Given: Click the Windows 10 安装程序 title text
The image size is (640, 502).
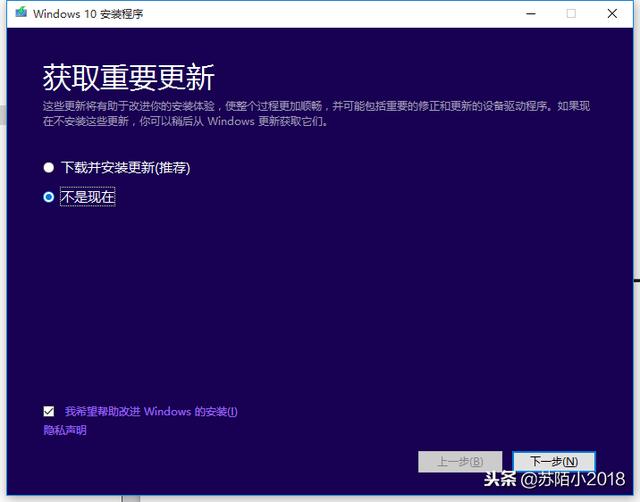Looking at the screenshot, I should pos(88,14).
